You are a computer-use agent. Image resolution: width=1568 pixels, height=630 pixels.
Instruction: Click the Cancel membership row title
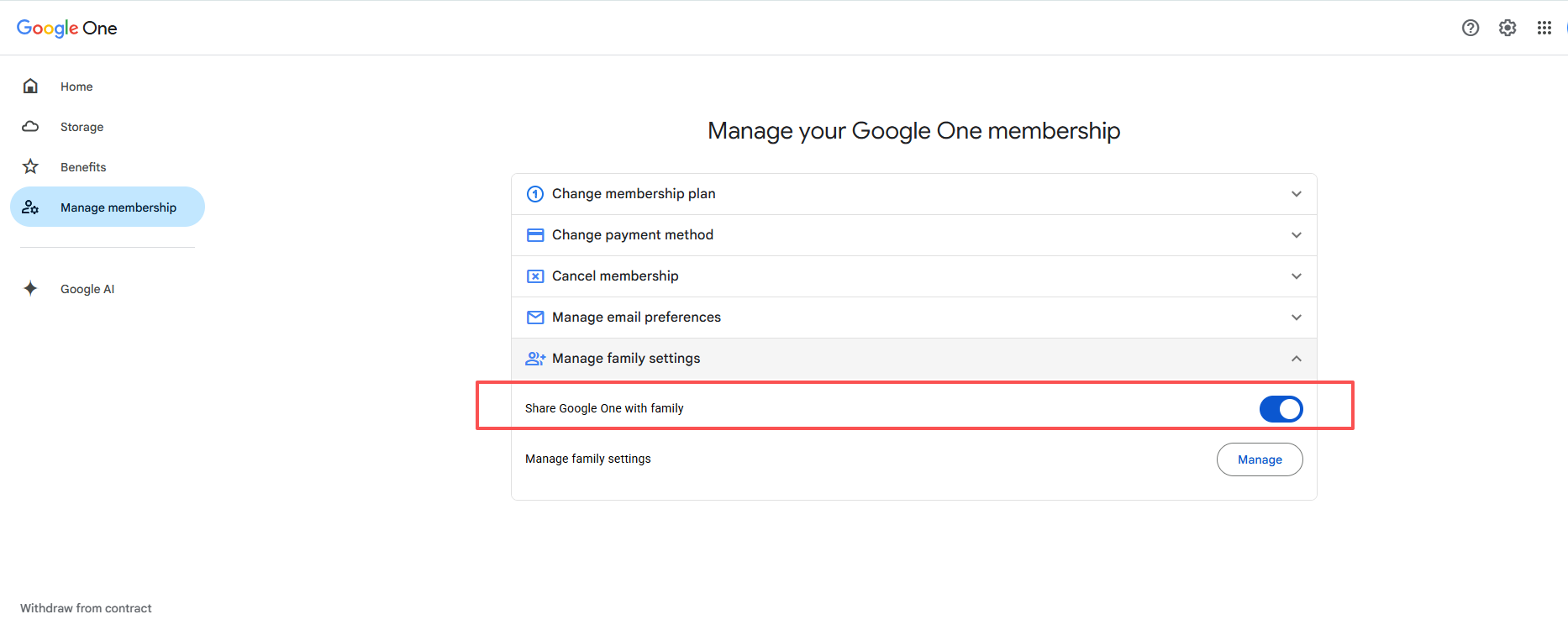(x=615, y=276)
